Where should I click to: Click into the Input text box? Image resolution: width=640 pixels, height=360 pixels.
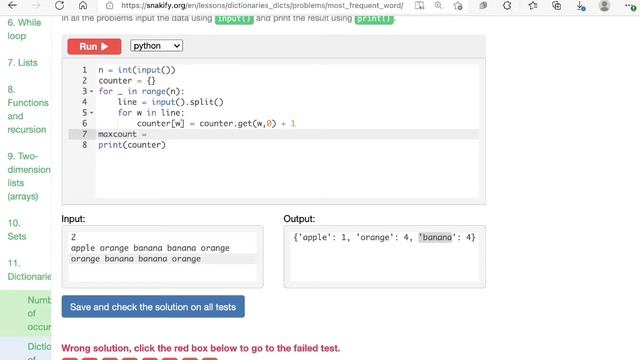162,256
